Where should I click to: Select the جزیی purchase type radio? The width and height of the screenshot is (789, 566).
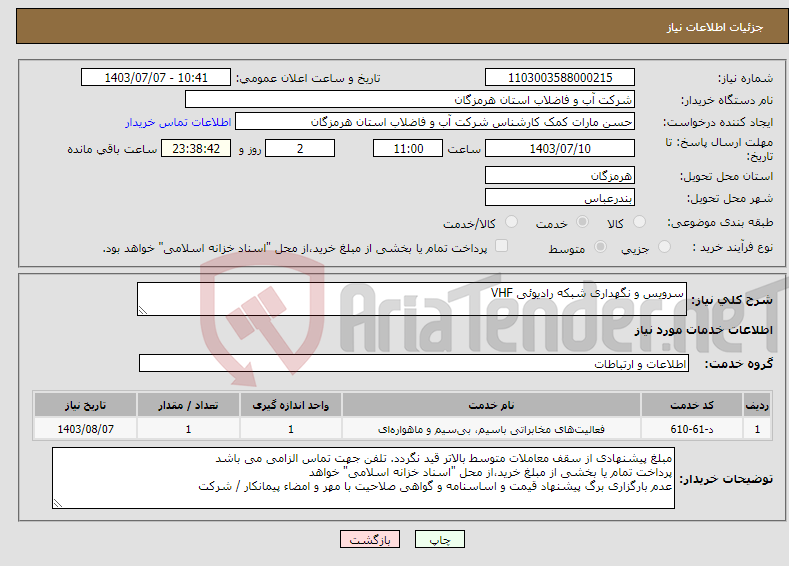[664, 247]
